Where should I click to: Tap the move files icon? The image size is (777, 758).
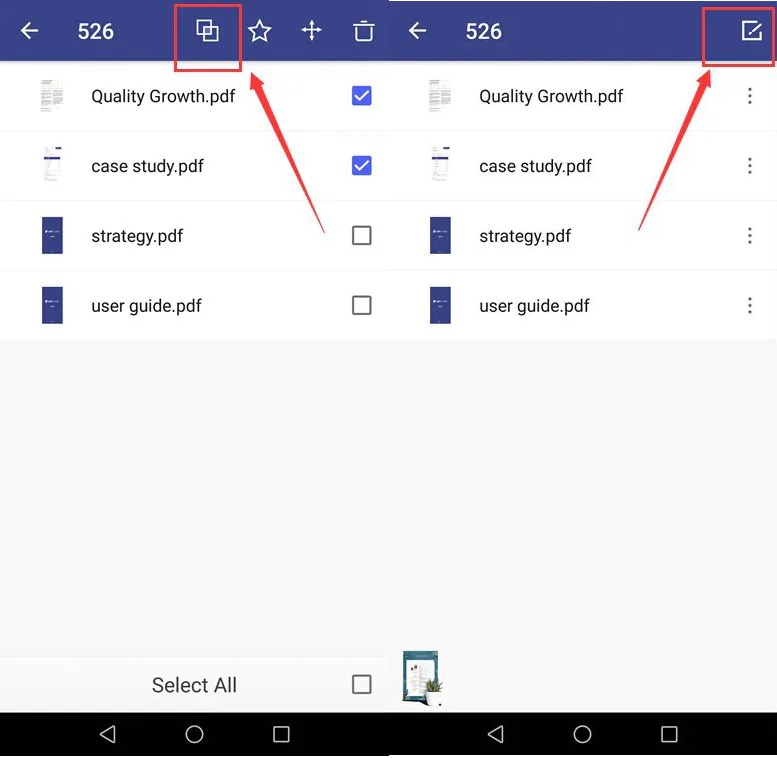312,31
